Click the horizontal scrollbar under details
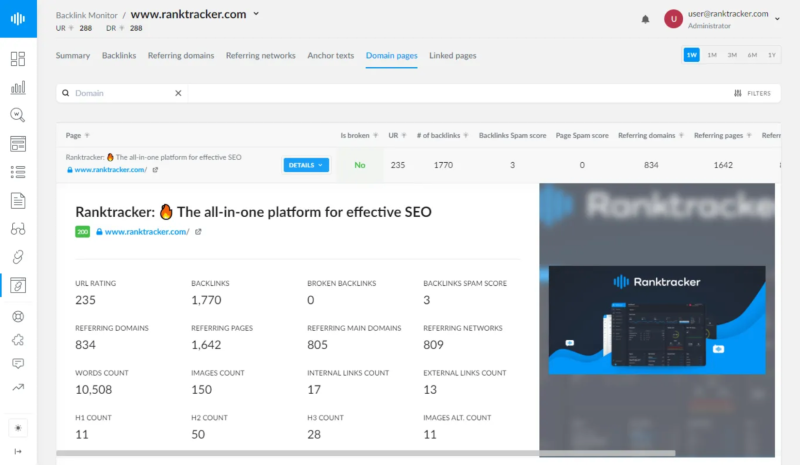This screenshot has width=800, height=465. (x=365, y=453)
